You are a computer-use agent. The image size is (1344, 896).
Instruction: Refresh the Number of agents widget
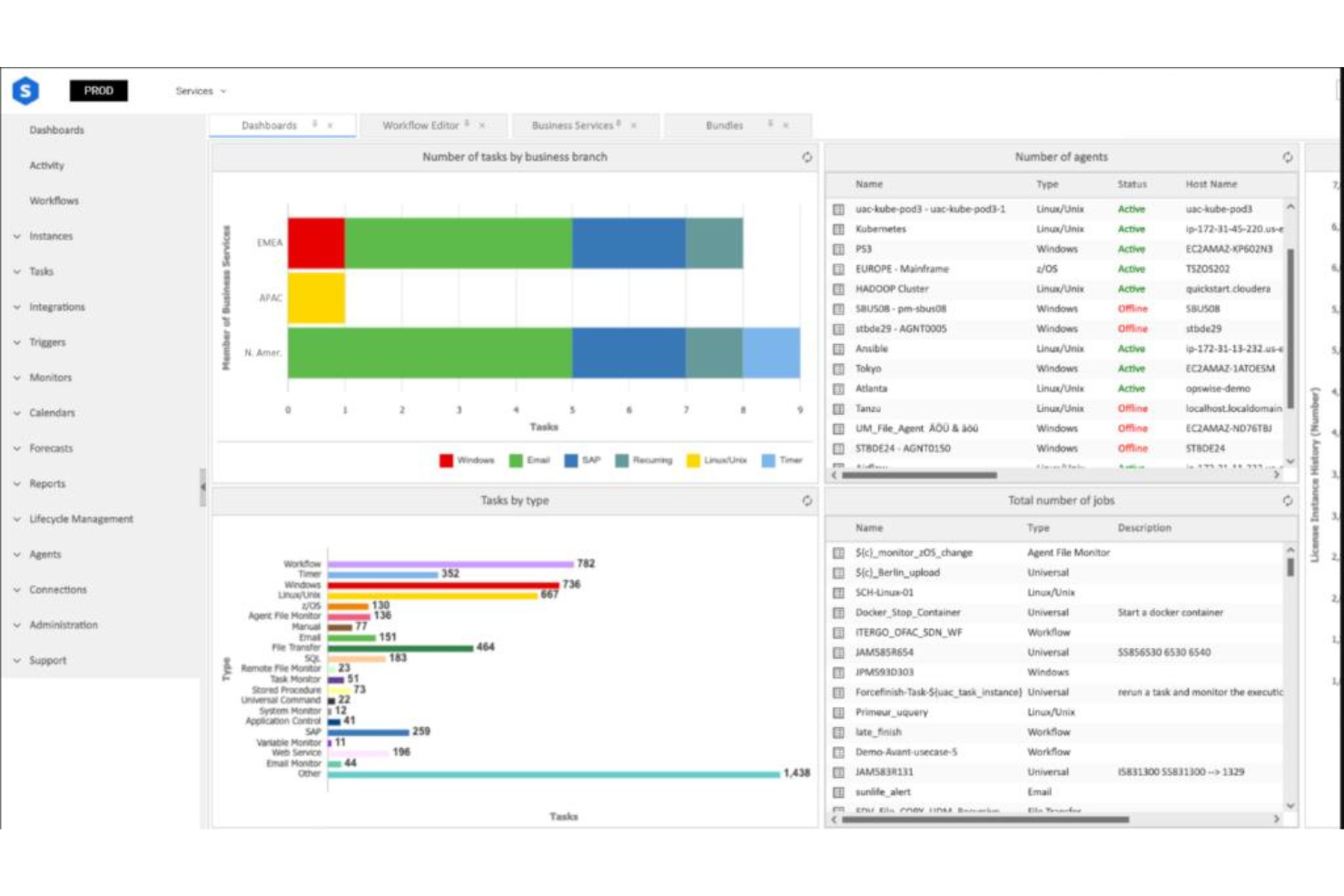point(1288,156)
